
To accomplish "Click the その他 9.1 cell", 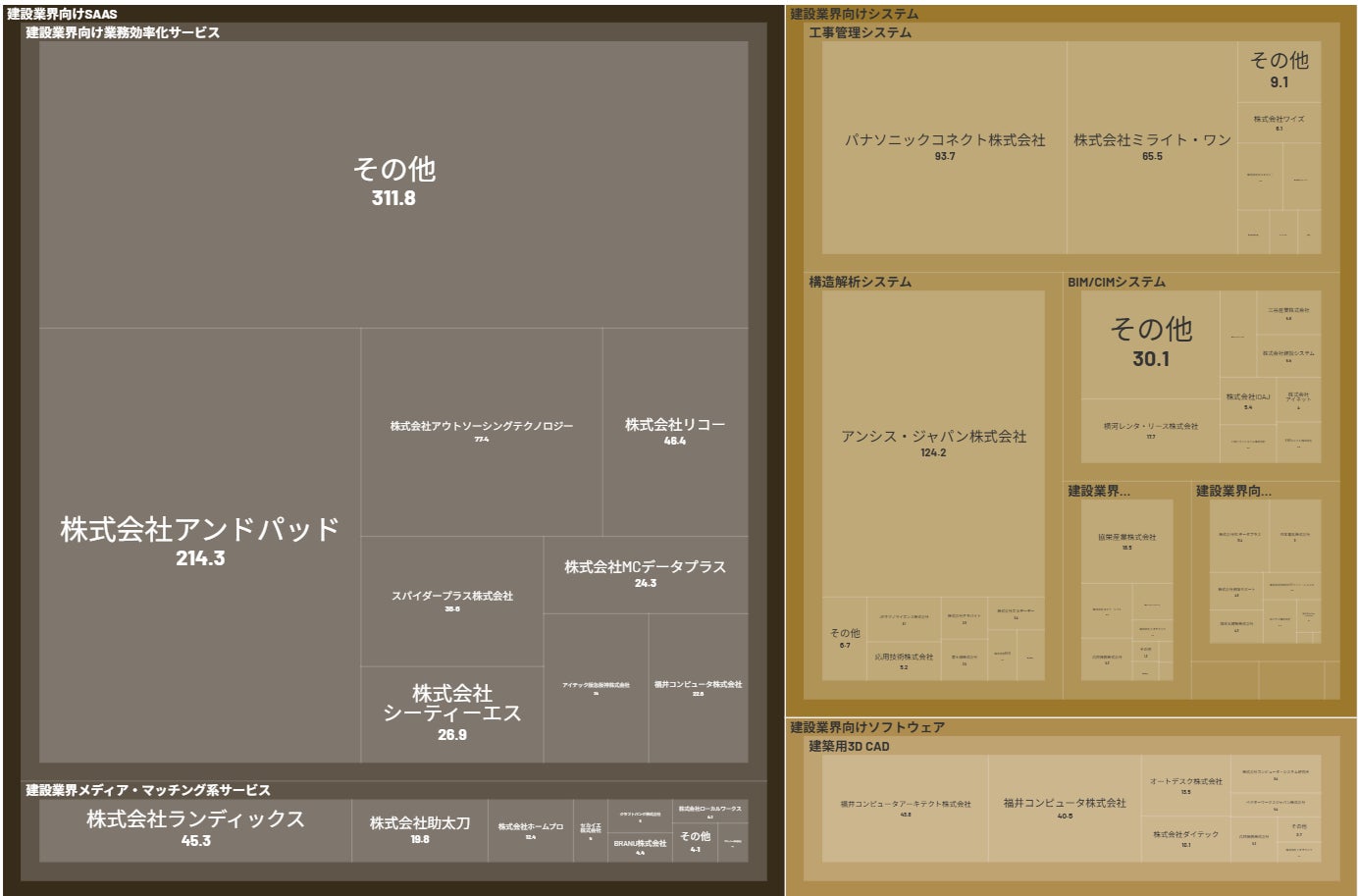I will 1280,71.
